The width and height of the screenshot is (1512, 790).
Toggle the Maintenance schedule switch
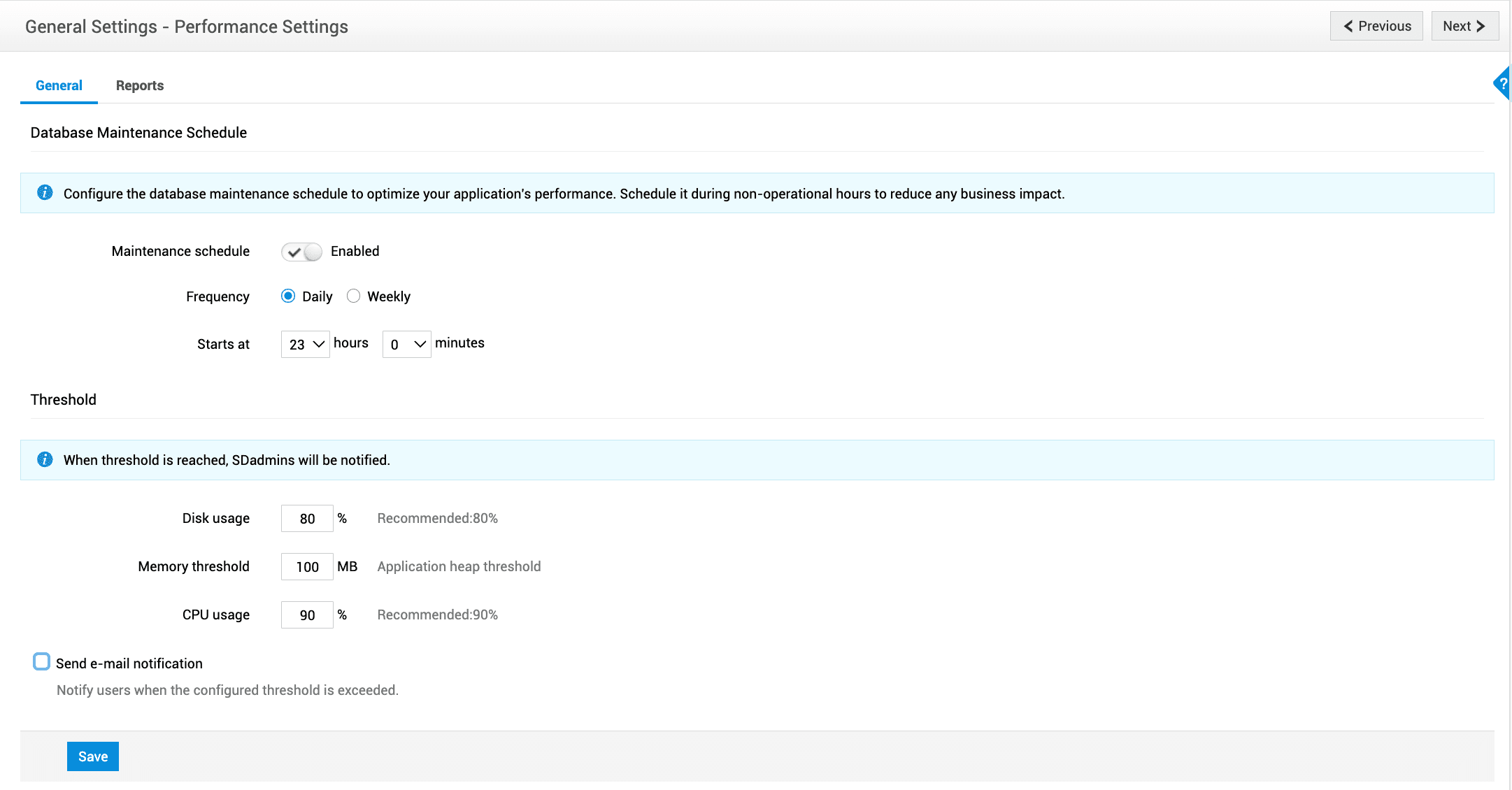point(301,252)
